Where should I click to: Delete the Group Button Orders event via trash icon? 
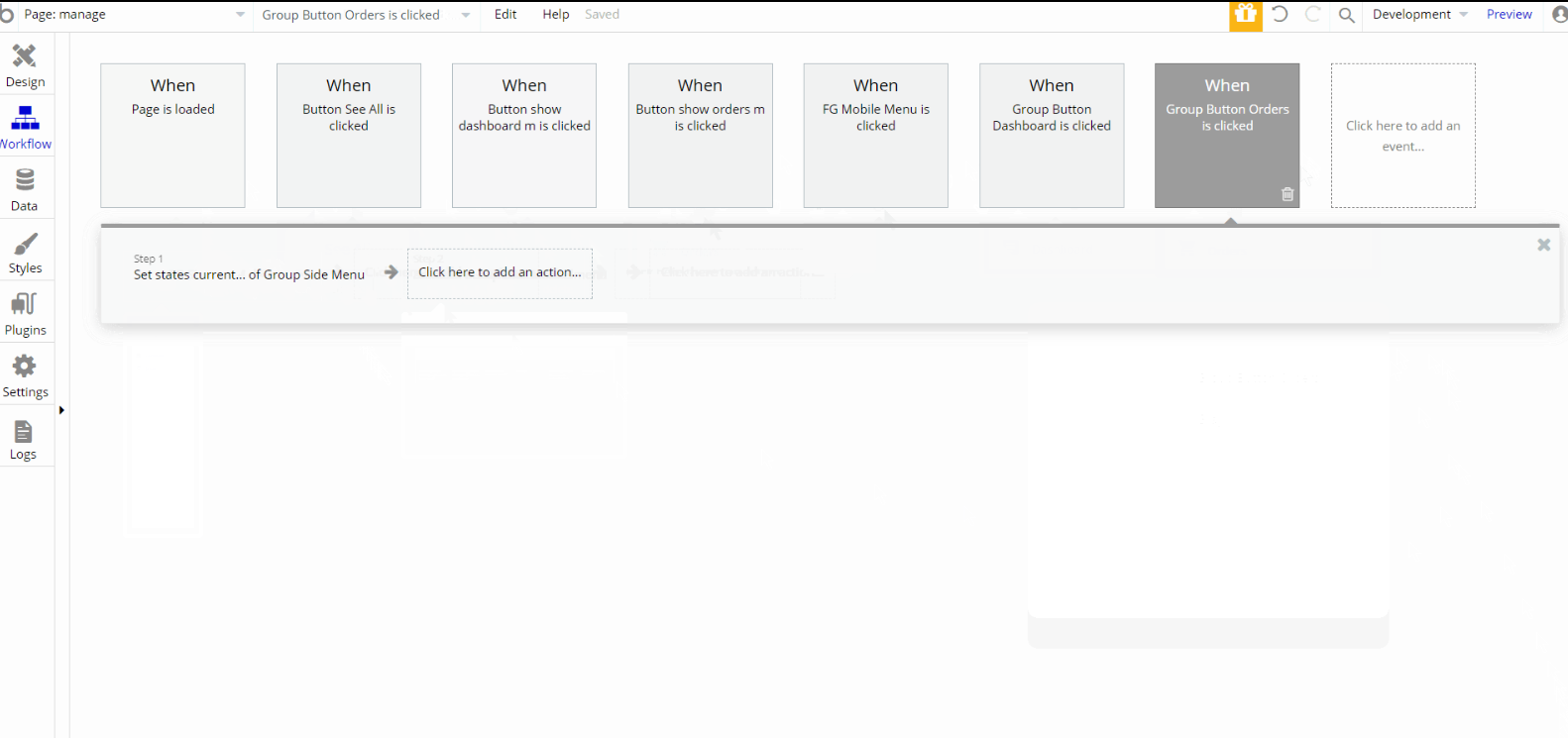[x=1288, y=194]
